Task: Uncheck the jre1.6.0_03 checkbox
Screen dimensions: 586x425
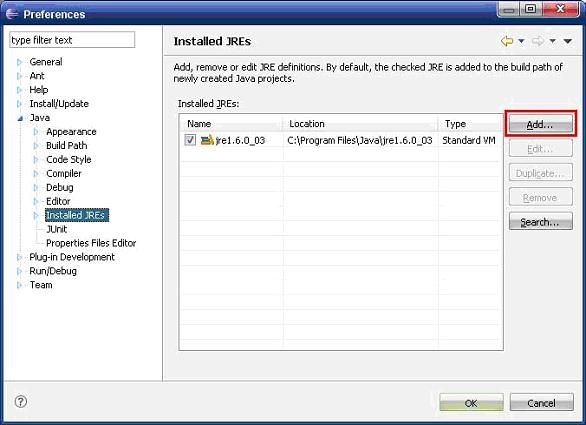Action: (190, 140)
